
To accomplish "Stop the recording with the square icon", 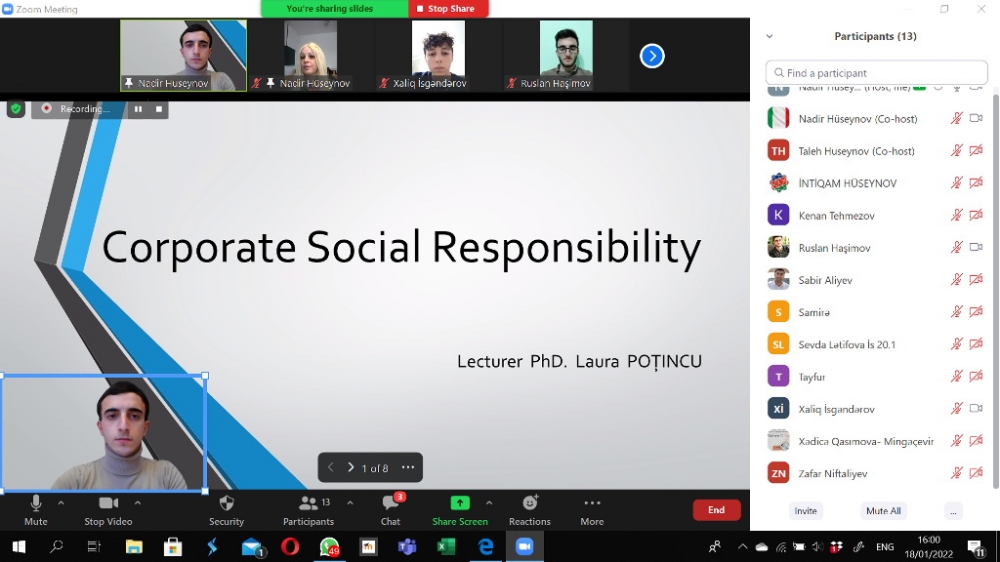I will click(158, 109).
